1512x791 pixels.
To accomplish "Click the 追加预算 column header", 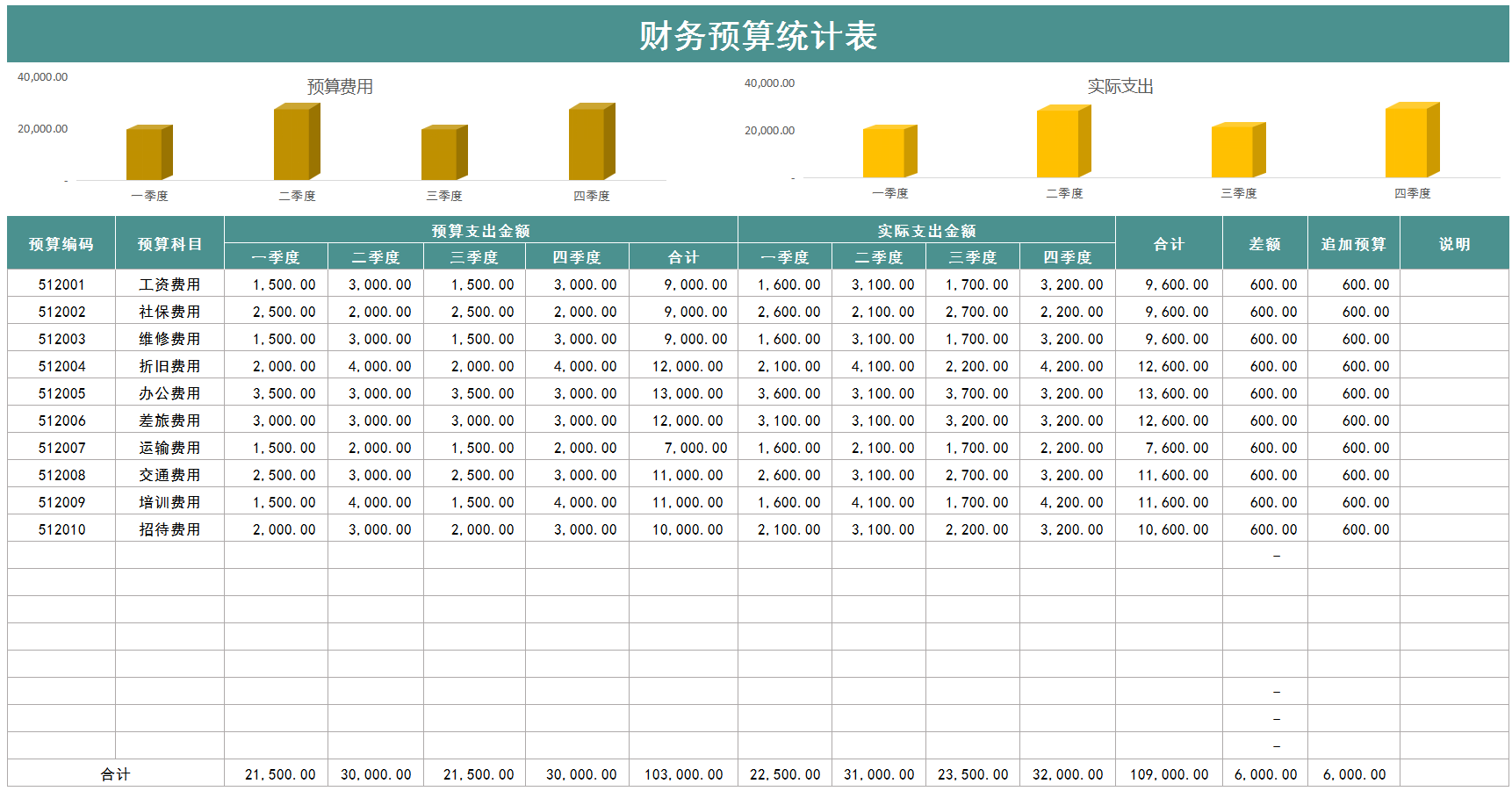I will point(1353,243).
